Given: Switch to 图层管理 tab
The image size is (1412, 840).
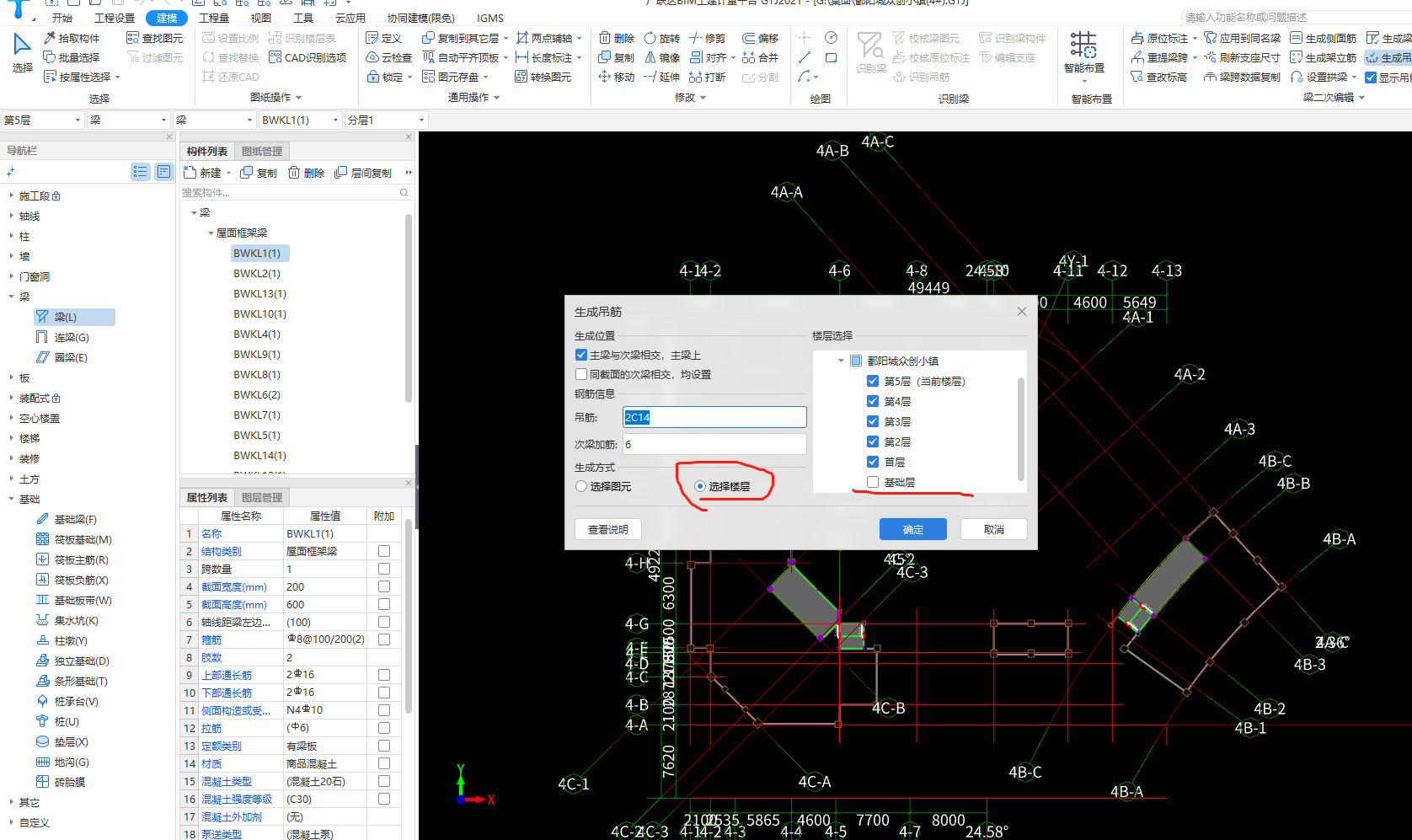Looking at the screenshot, I should click(262, 497).
